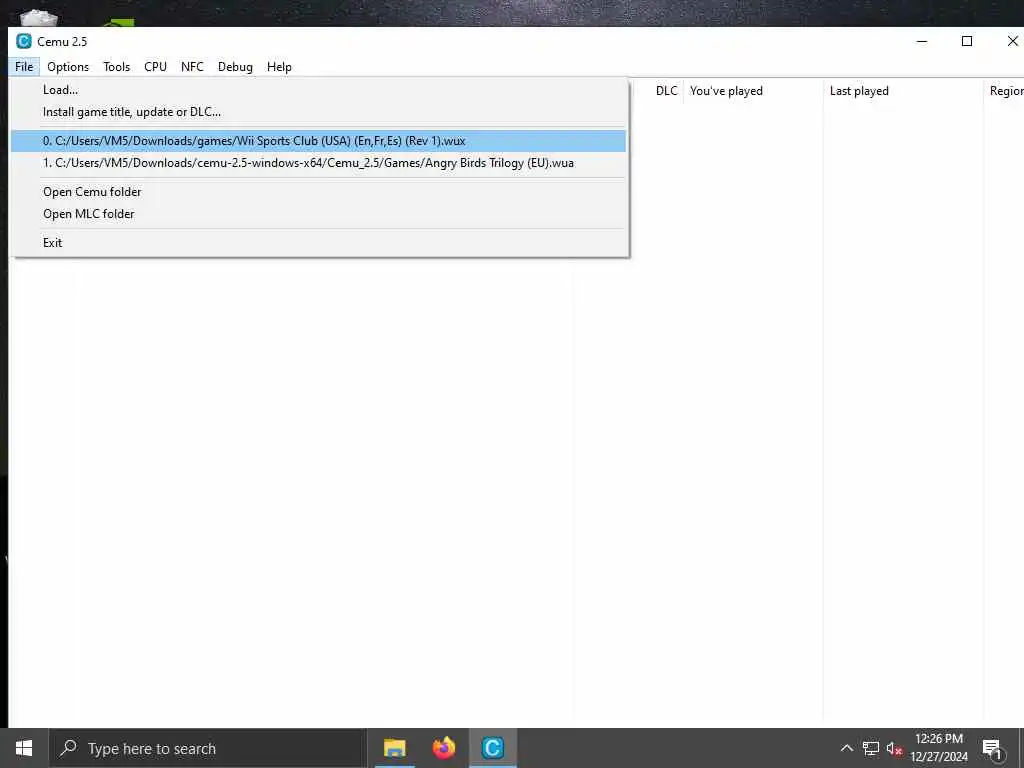This screenshot has width=1024, height=768.
Task: Open Firefox from the taskbar
Action: coord(443,748)
